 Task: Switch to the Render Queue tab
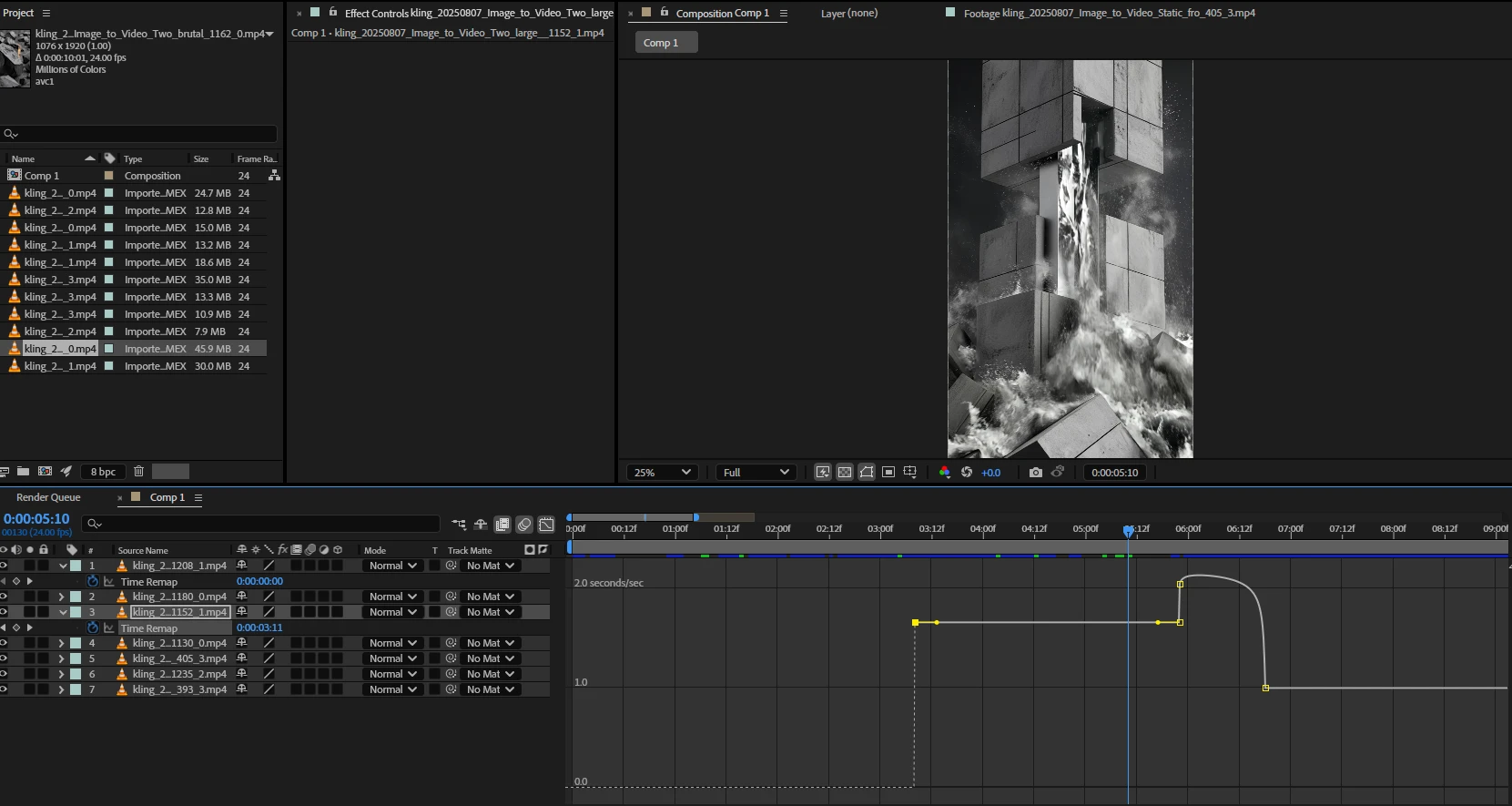(x=48, y=497)
